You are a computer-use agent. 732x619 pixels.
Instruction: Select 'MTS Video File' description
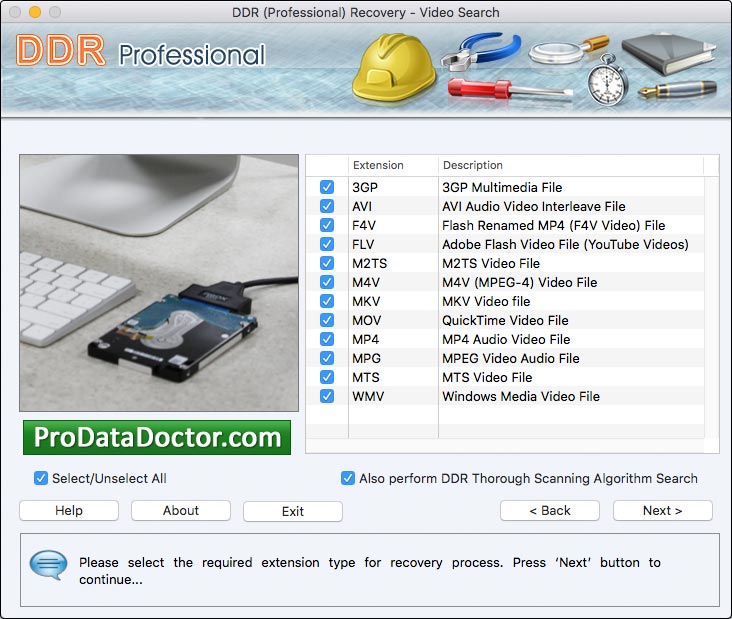click(487, 377)
